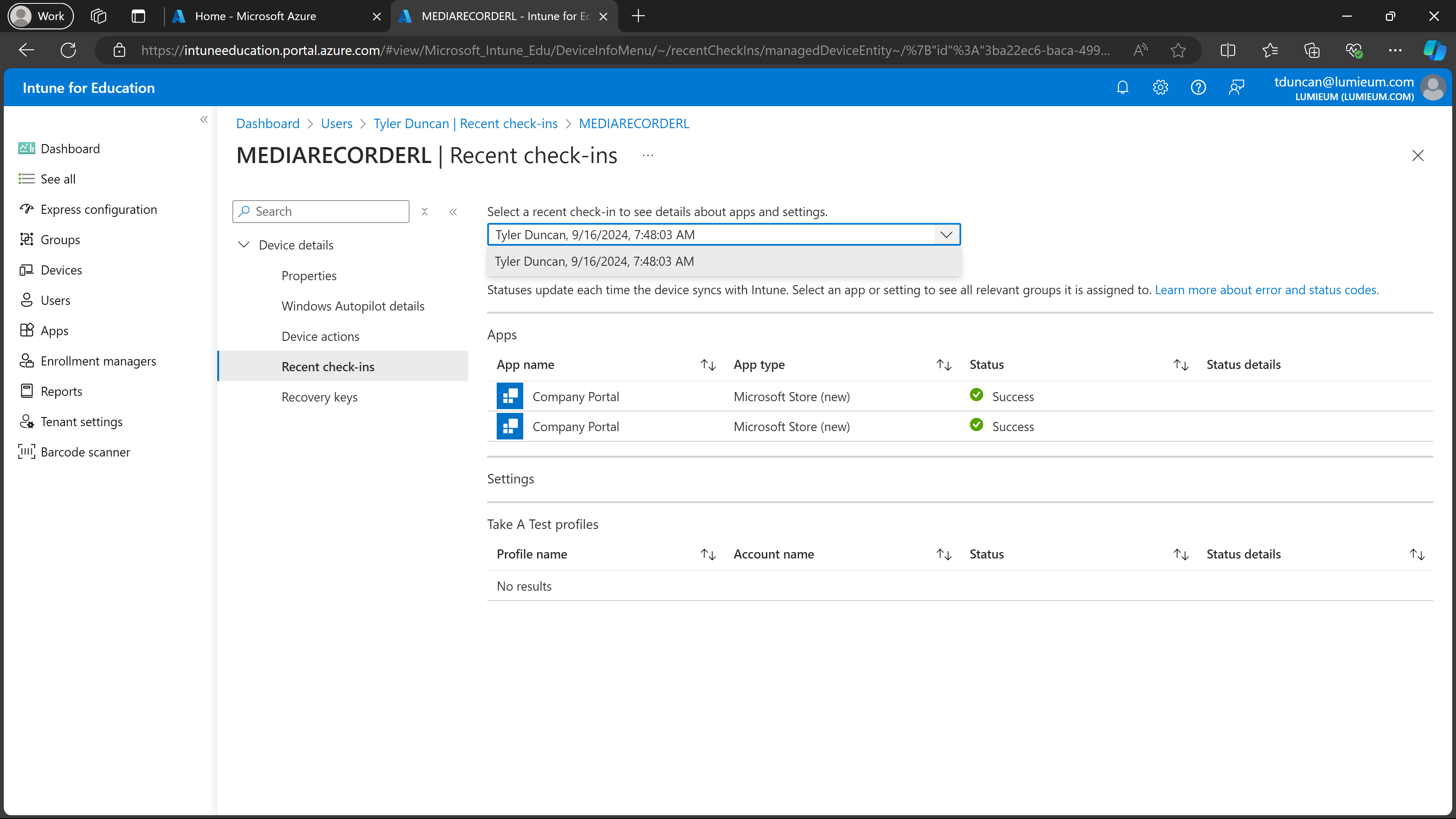Image resolution: width=1456 pixels, height=819 pixels.
Task: Go back in the browser
Action: (x=27, y=50)
